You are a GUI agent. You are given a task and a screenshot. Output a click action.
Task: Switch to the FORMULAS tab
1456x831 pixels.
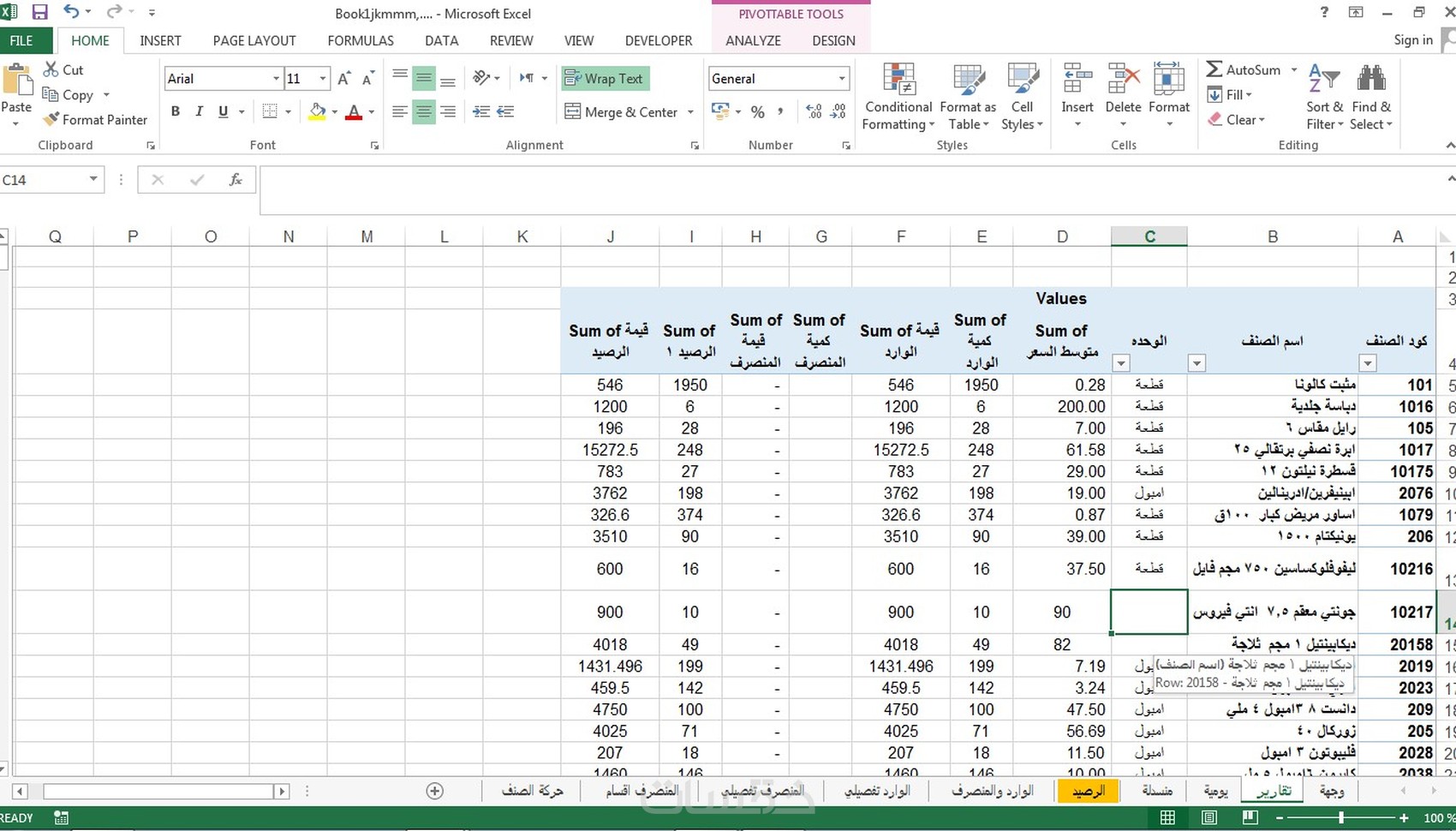(361, 40)
